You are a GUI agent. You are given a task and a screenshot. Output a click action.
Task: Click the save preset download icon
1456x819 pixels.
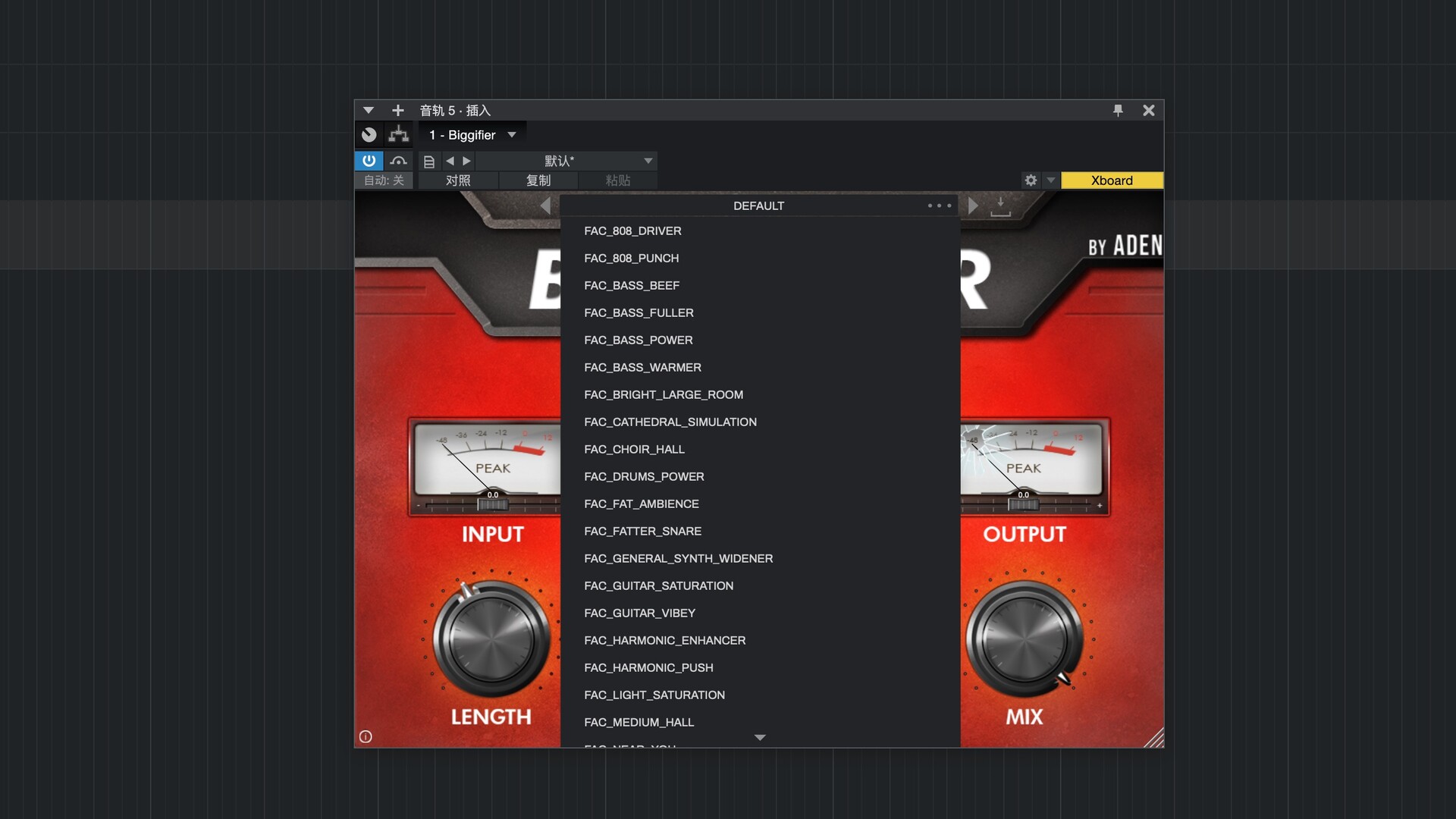pyautogui.click(x=1000, y=206)
